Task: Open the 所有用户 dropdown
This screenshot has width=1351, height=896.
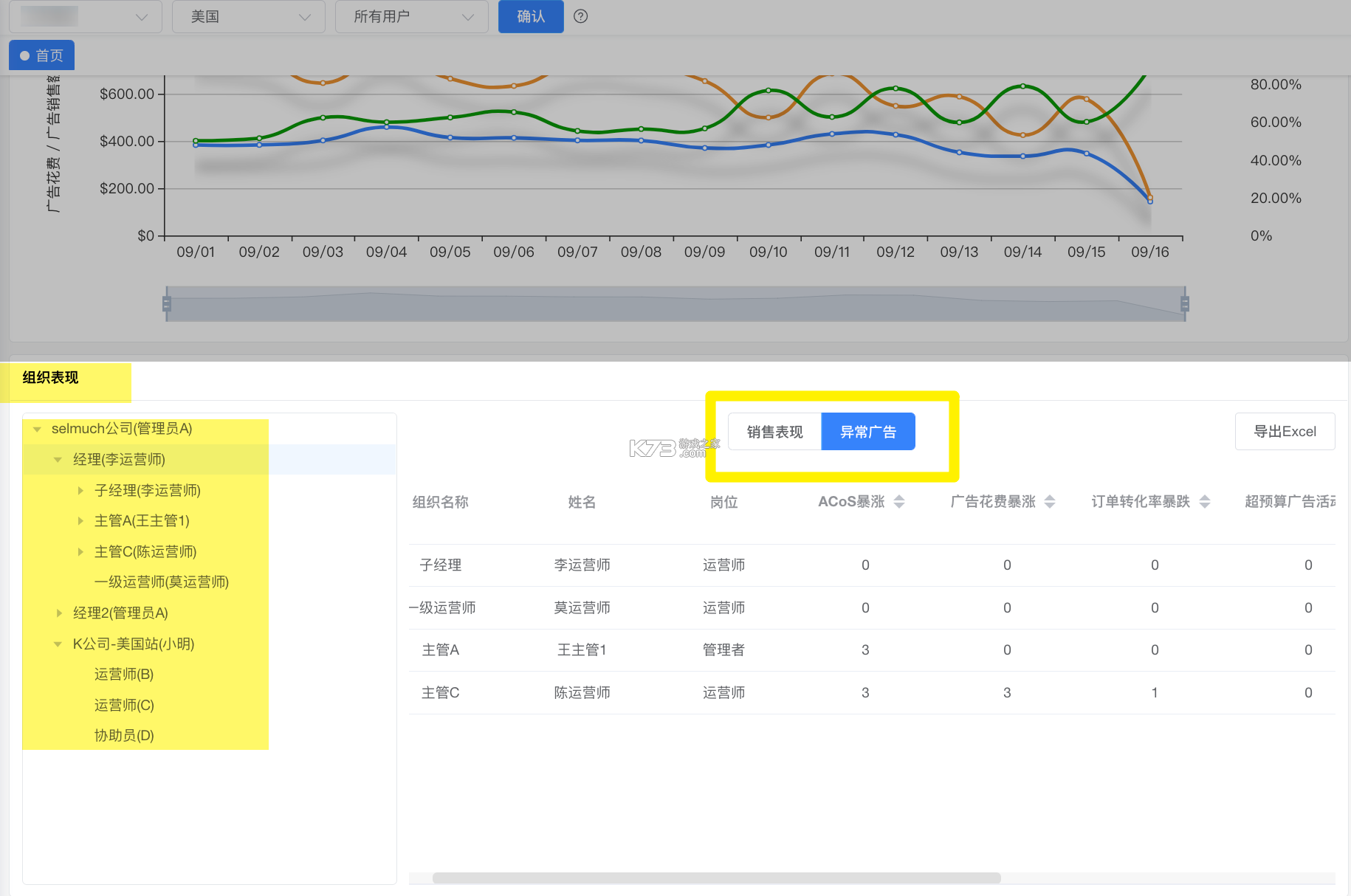Action: (412, 16)
